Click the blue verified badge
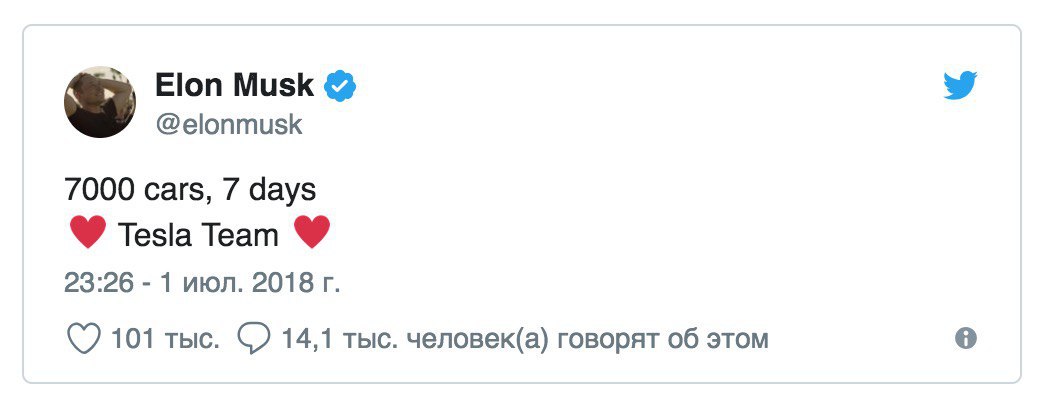The height and width of the screenshot is (400, 1054). (x=341, y=87)
